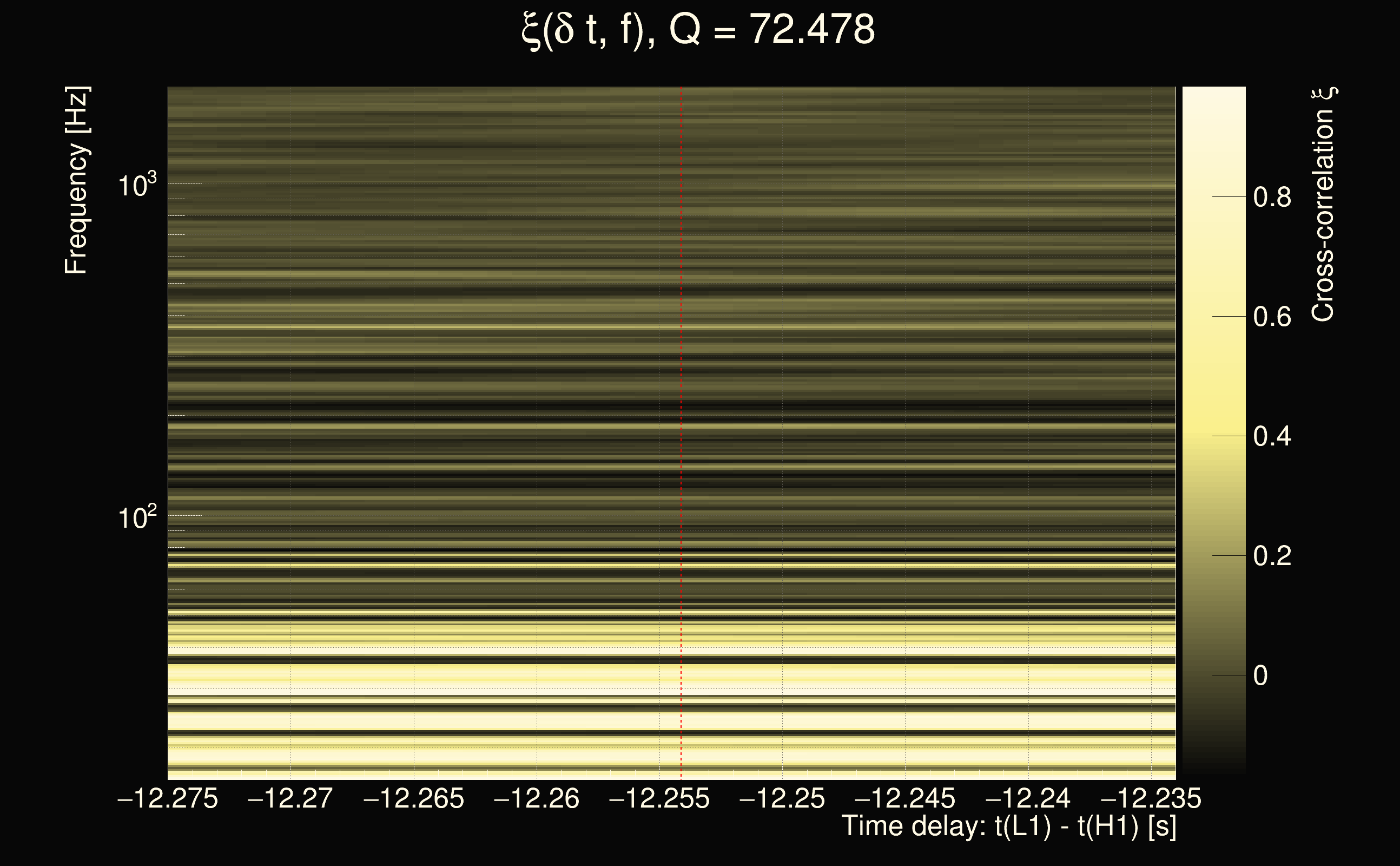This screenshot has width=1400, height=866.
Task: Click the 0.8 colorbar tick label
Action: click(x=1272, y=198)
